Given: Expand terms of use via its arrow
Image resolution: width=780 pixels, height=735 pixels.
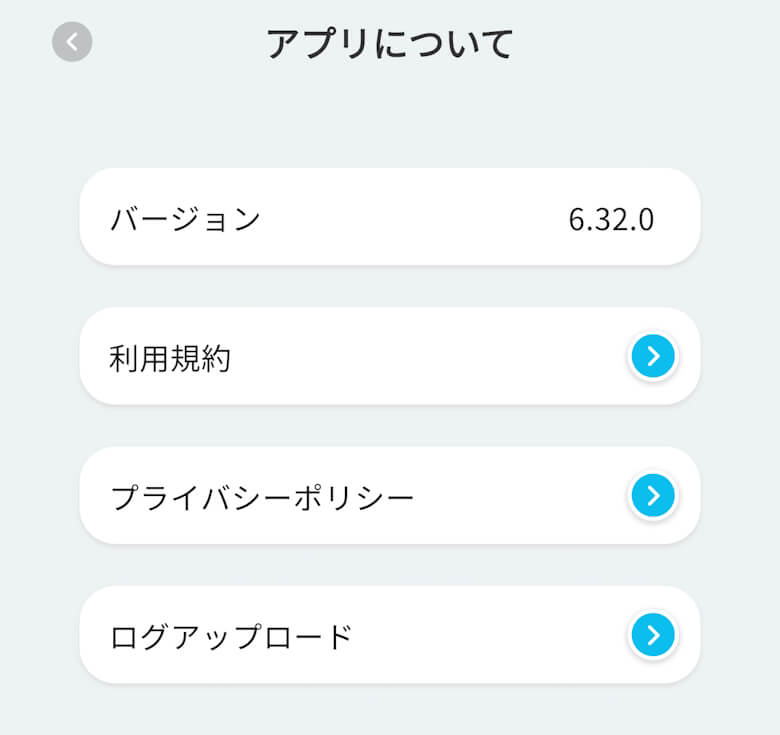Looking at the screenshot, I should coord(653,356).
